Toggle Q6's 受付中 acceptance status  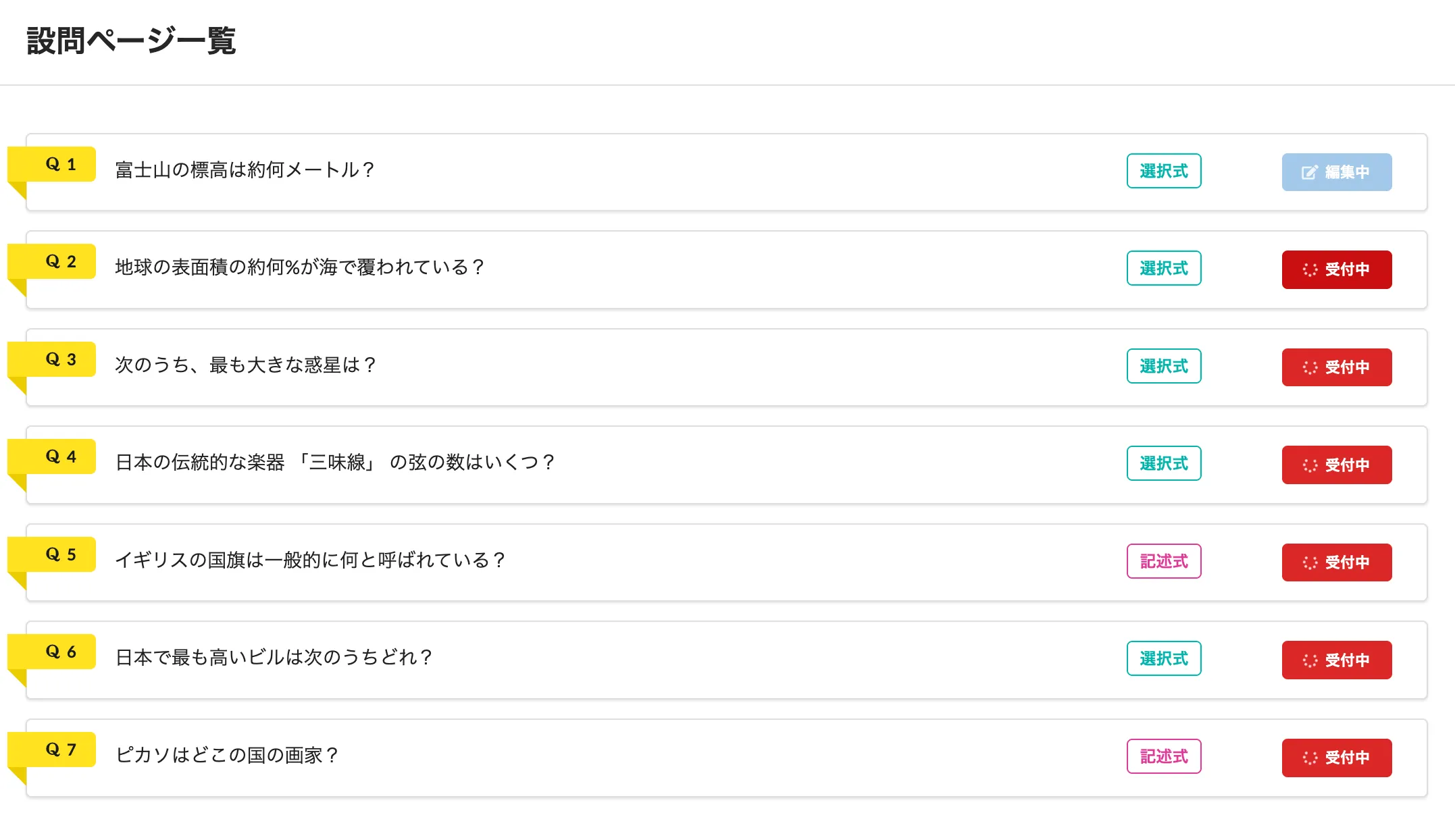point(1336,660)
